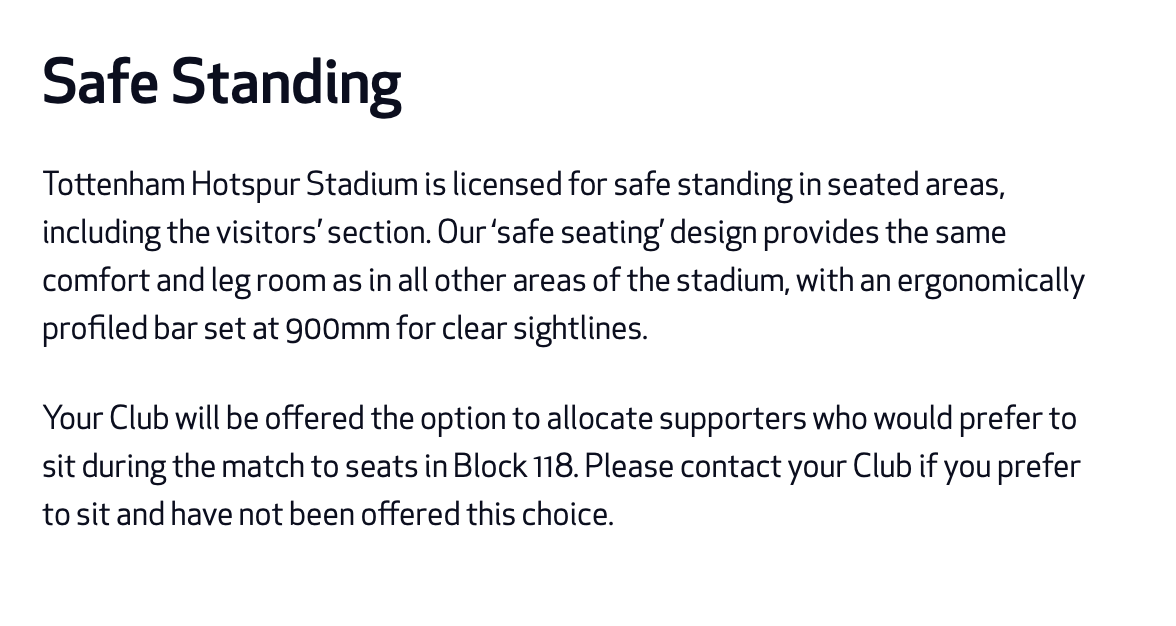Click 'Your Club will be offered'
Image resolution: width=1176 pixels, height=626 pixels.
(202, 418)
